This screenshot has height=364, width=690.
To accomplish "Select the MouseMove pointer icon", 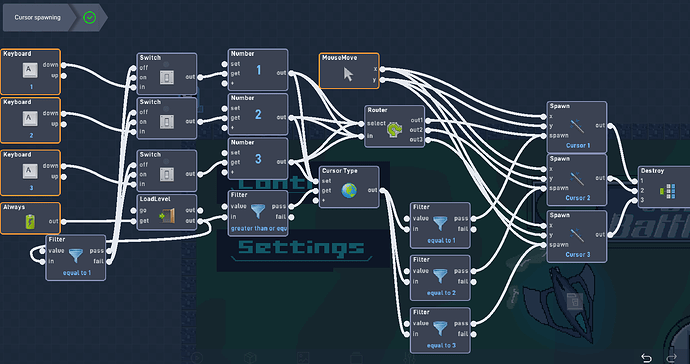I will (x=348, y=74).
